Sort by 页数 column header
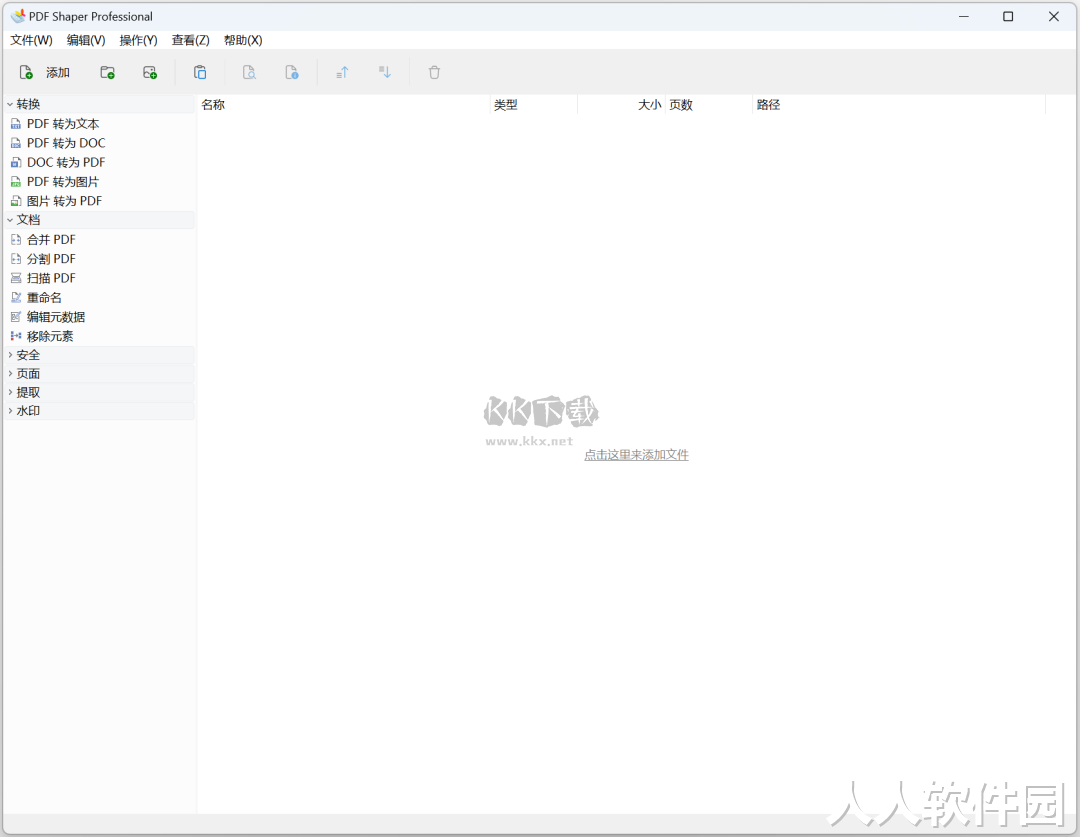The height and width of the screenshot is (837, 1080). 709,105
